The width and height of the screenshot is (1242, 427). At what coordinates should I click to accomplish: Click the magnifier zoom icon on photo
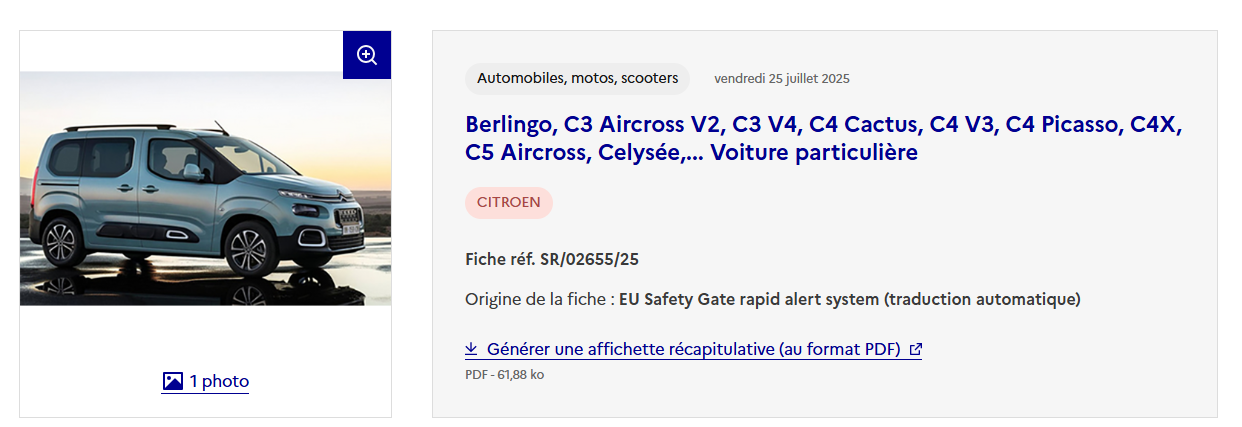(367, 55)
